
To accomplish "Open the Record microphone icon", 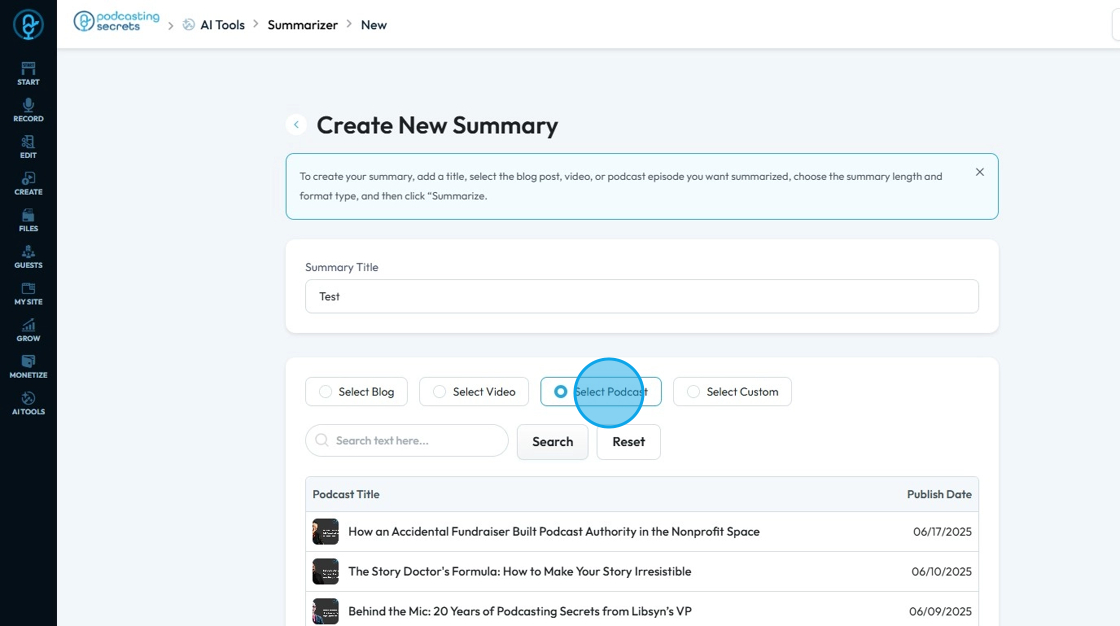I will tap(28, 109).
